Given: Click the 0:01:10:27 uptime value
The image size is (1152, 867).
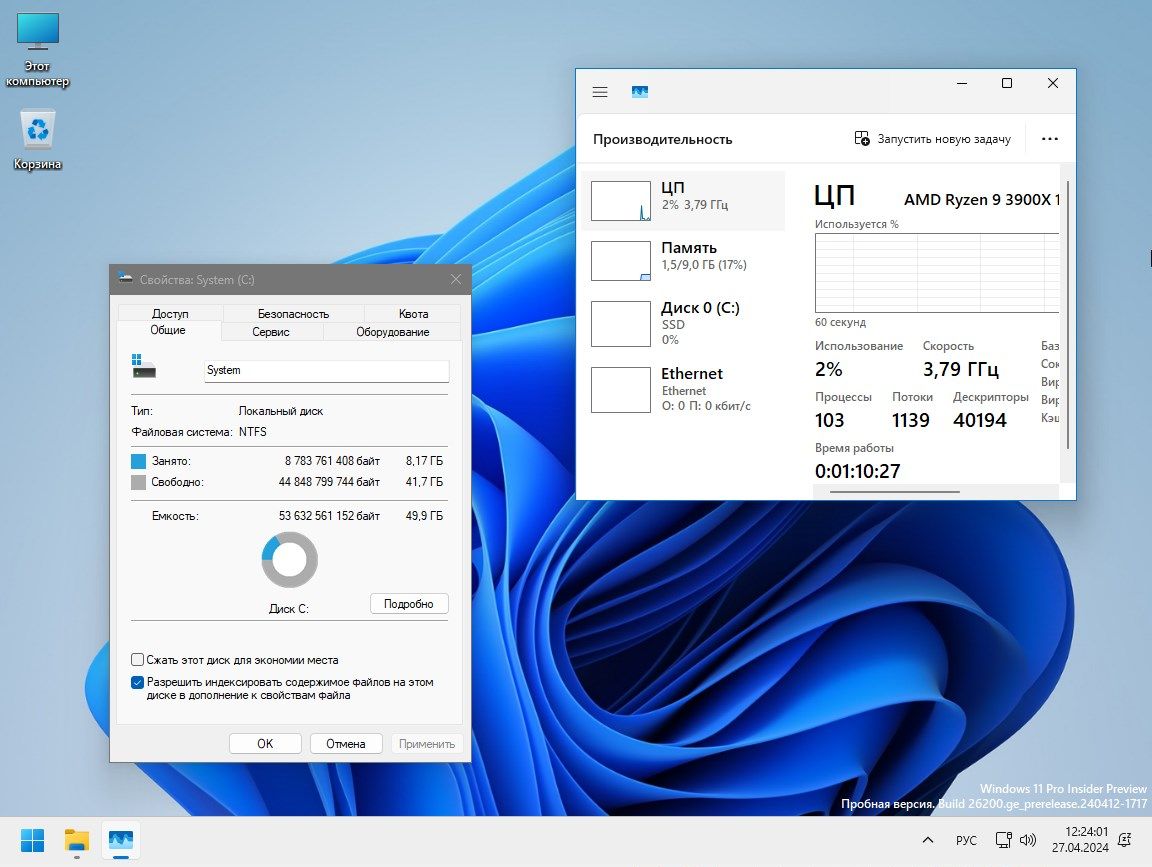Looking at the screenshot, I should [857, 471].
